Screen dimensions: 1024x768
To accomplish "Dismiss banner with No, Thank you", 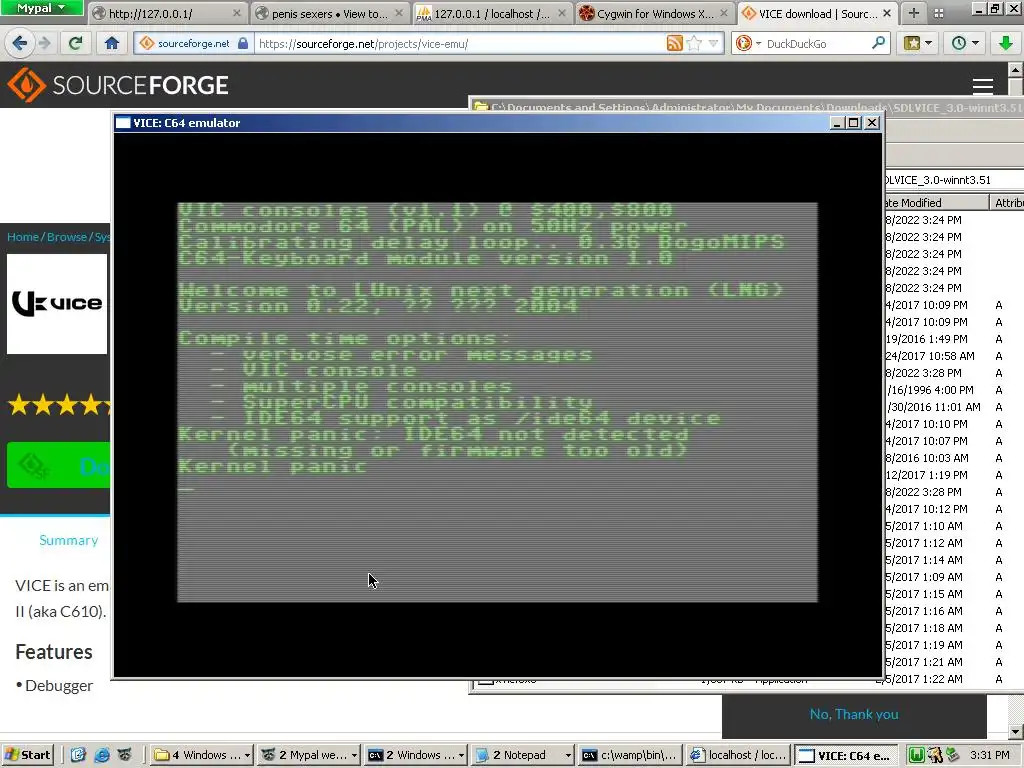I will (x=854, y=714).
